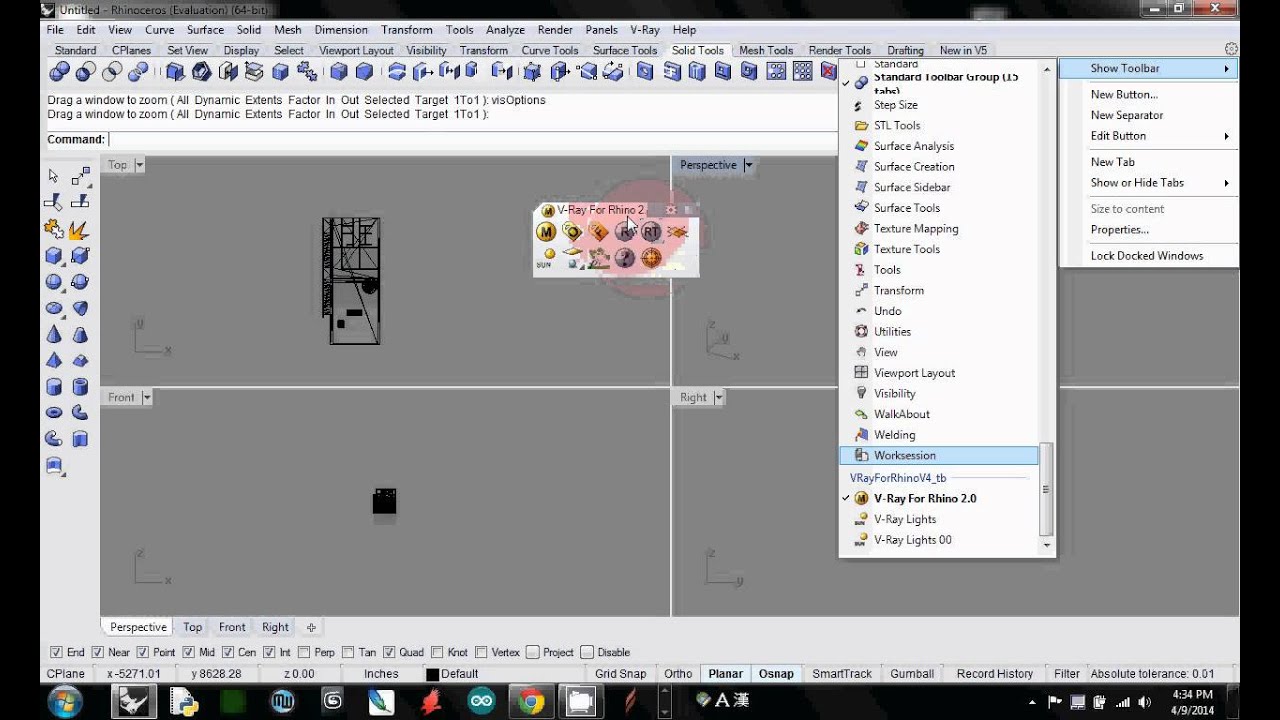Open the V-Ray help question mark icon
This screenshot has height=720, width=1280.
625,258
